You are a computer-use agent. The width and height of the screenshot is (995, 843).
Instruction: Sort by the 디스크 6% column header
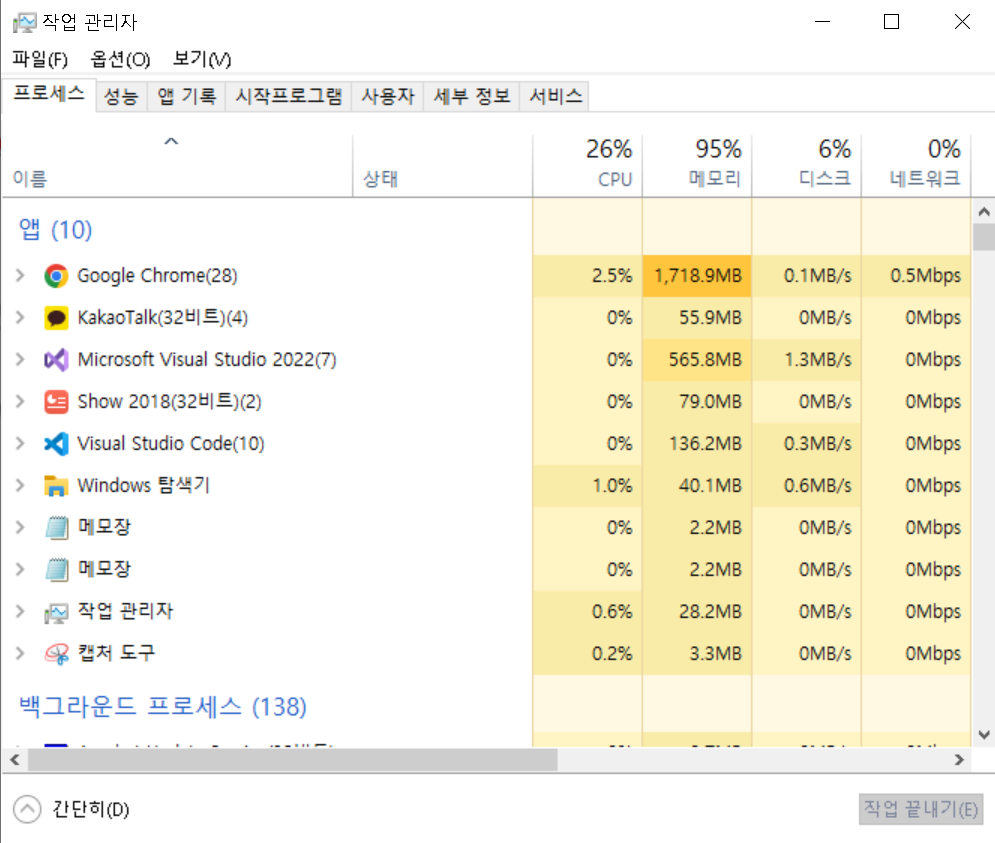807,165
